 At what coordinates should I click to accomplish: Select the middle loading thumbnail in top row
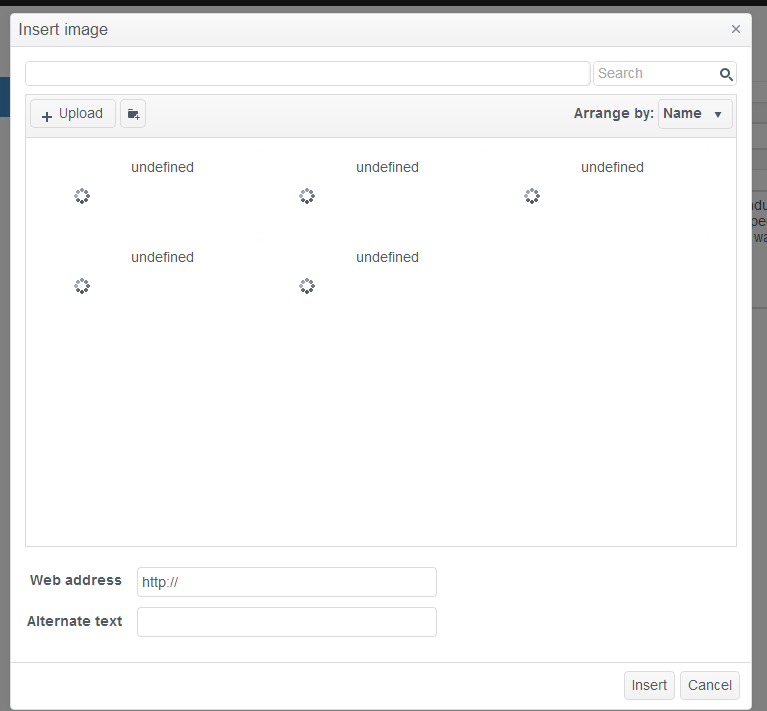click(307, 196)
